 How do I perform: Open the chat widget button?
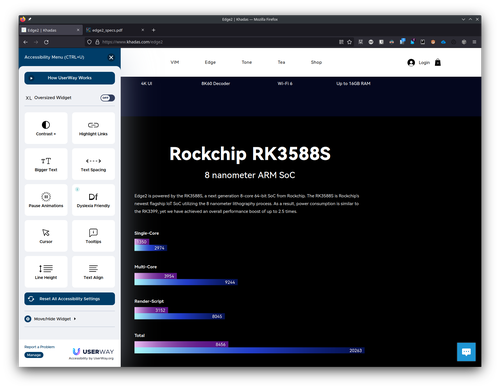click(x=466, y=352)
